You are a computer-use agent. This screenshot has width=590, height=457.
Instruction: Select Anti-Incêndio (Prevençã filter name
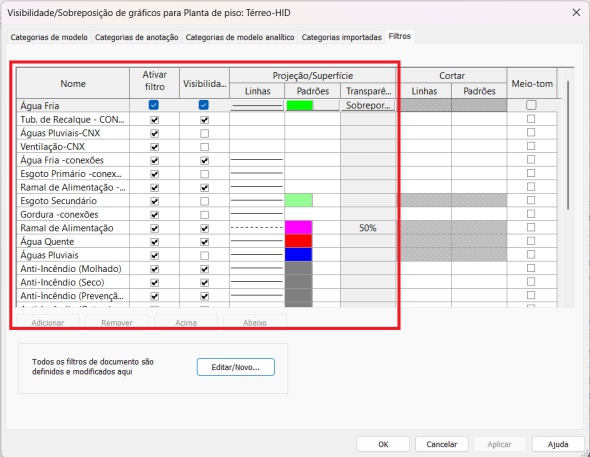coord(71,296)
